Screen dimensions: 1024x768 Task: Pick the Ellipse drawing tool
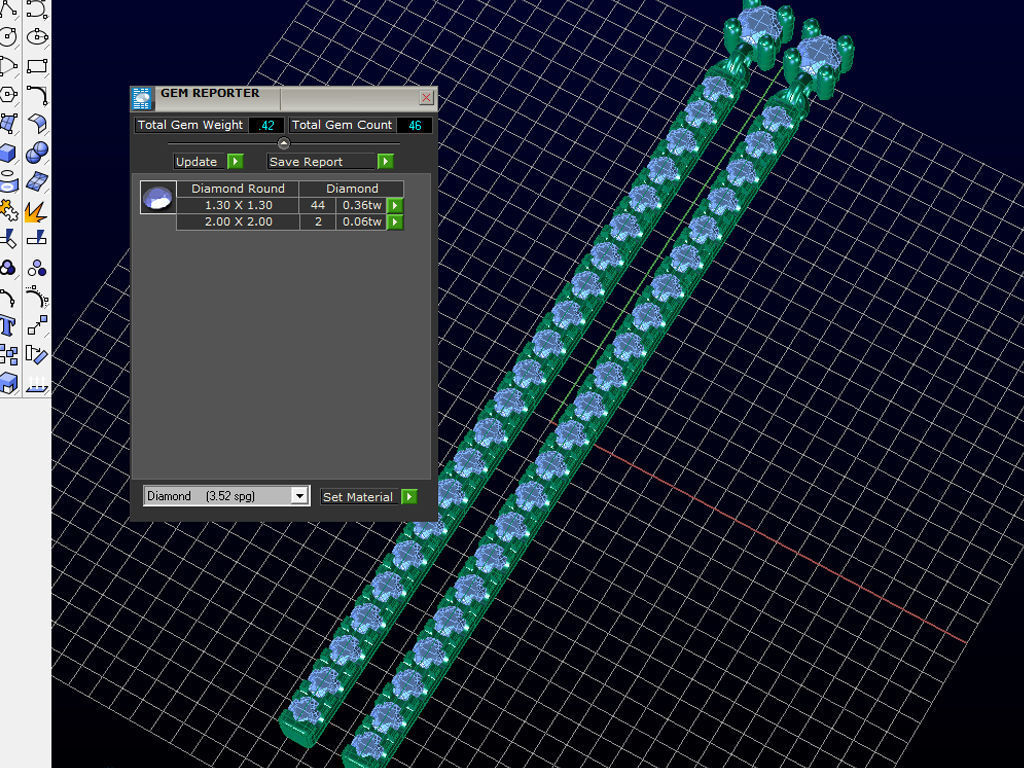click(38, 38)
